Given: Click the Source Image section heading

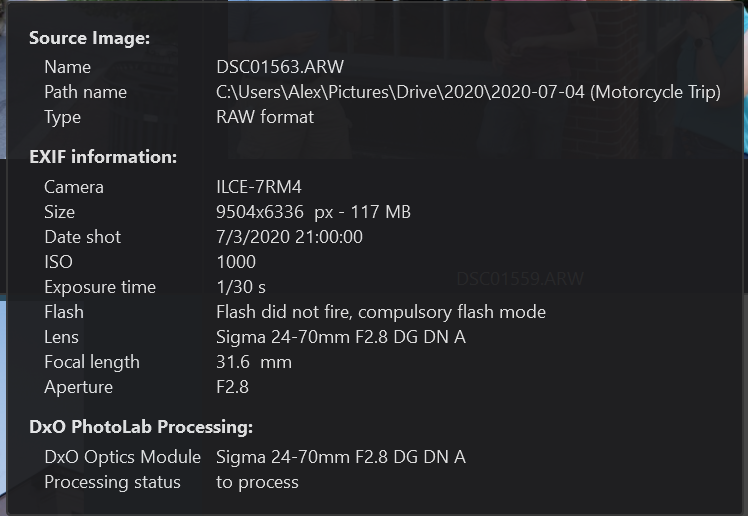Looking at the screenshot, I should 89,38.
